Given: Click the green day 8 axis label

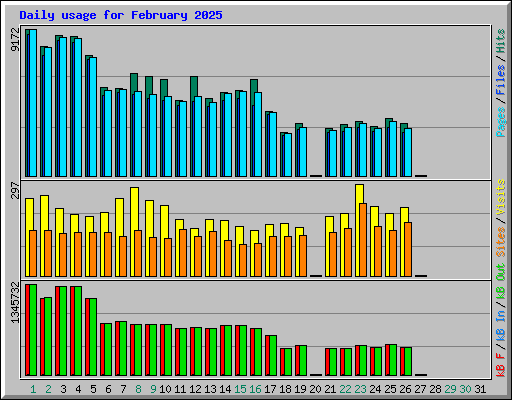Looking at the screenshot, I should [x=138, y=389].
